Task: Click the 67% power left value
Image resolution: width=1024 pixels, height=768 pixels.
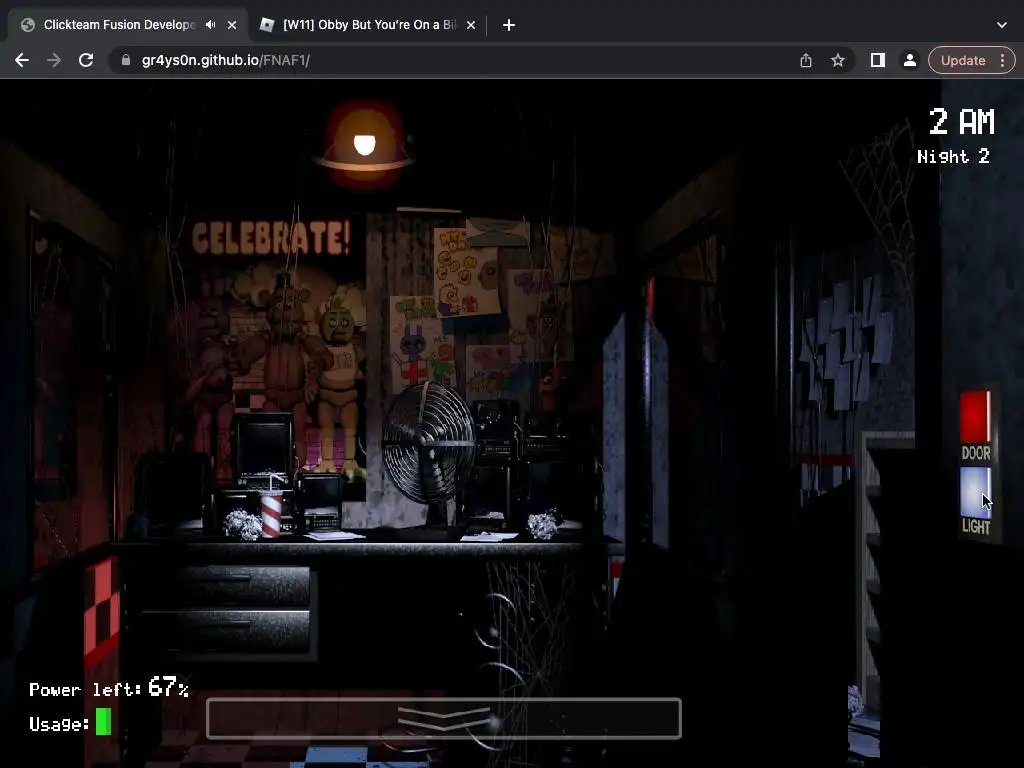Action: pos(168,686)
